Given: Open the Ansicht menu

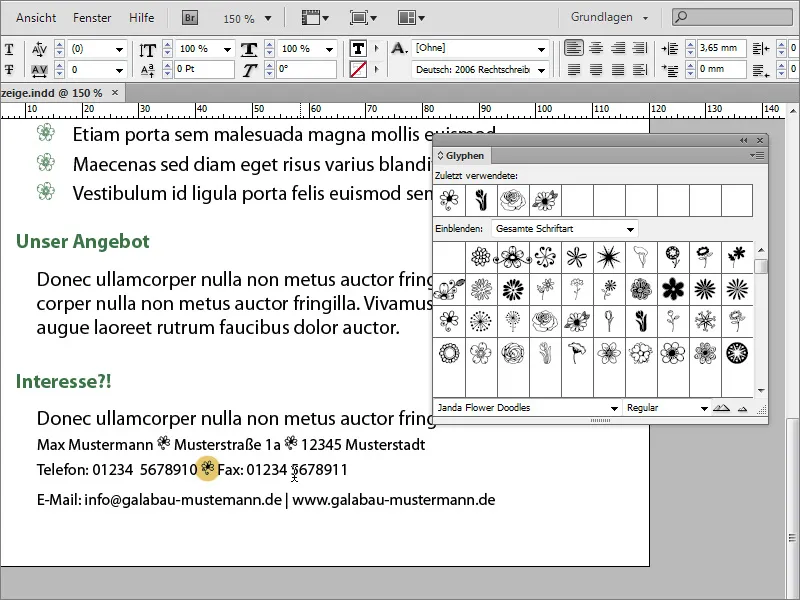Looking at the screenshot, I should 36,17.
